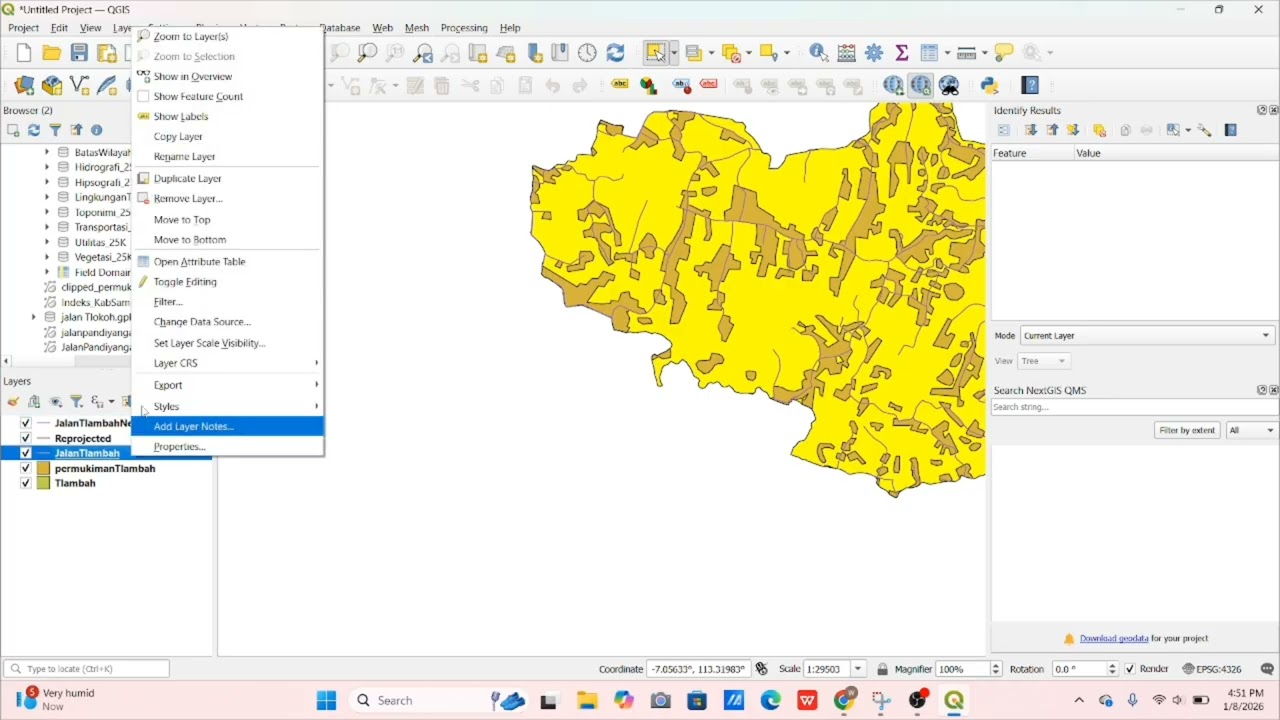Click the Browser filter funnel icon

pyautogui.click(x=55, y=130)
